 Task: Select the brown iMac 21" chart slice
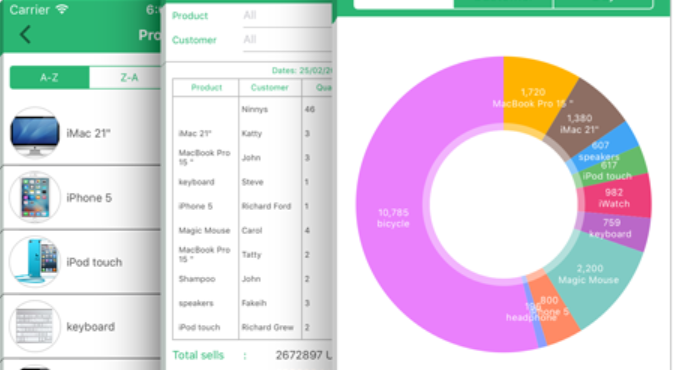point(580,124)
